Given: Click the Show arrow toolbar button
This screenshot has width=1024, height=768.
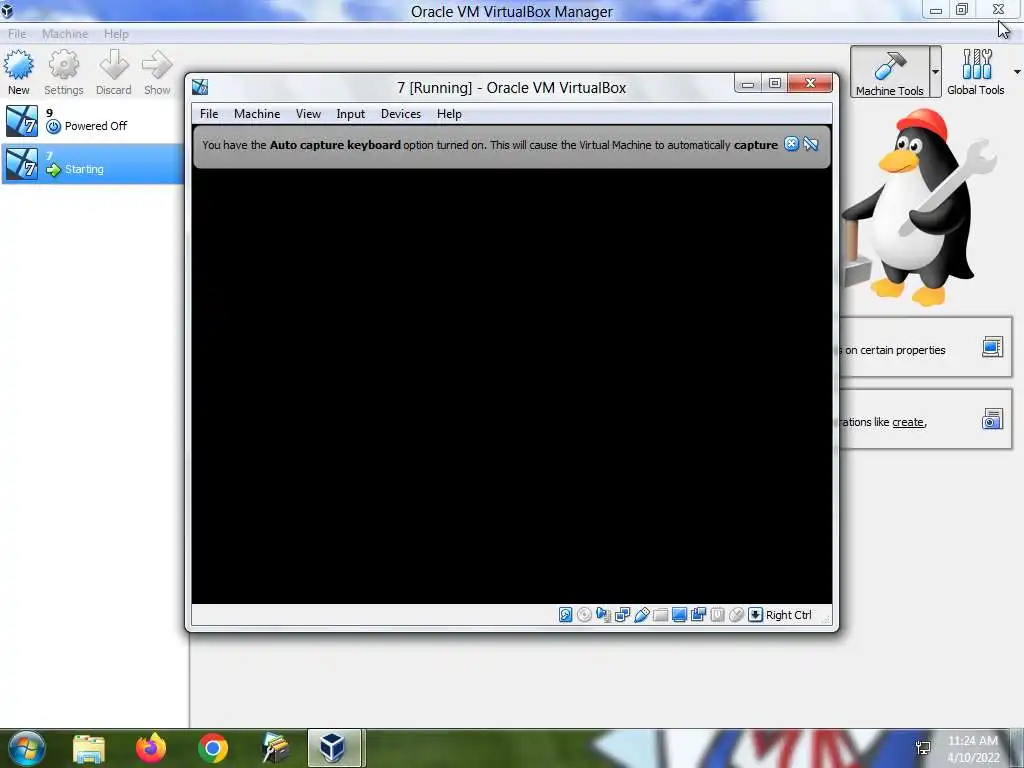Looking at the screenshot, I should (x=157, y=73).
